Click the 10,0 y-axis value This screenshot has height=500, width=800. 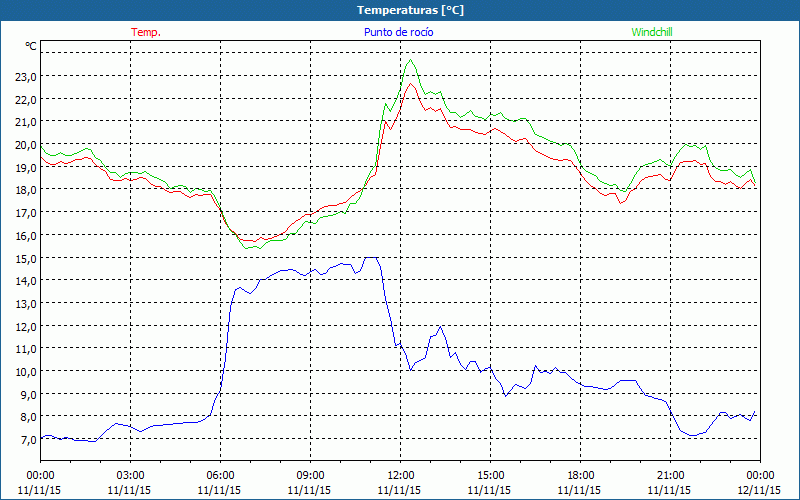[26, 371]
